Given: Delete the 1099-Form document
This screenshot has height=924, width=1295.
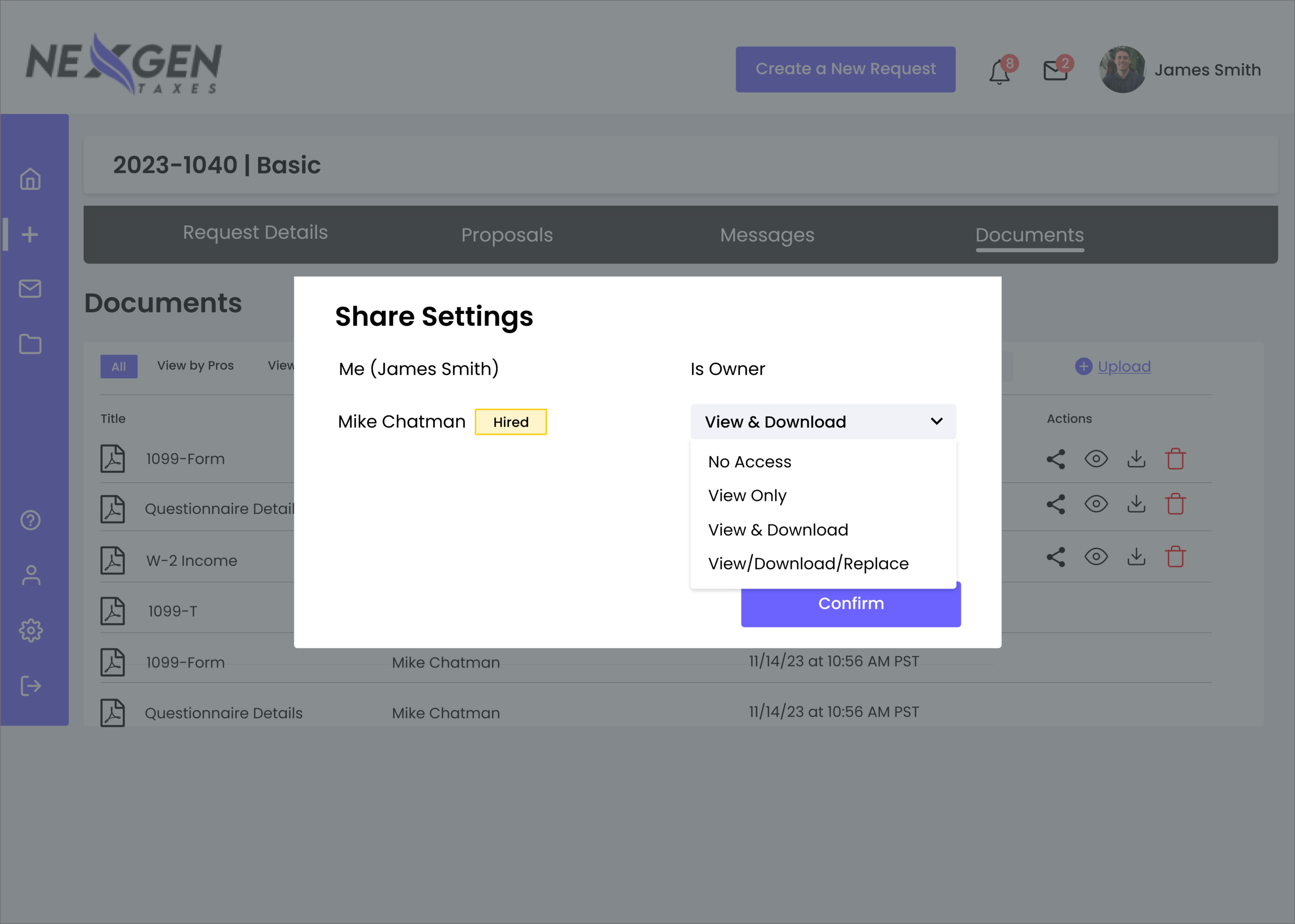Looking at the screenshot, I should click(x=1175, y=459).
